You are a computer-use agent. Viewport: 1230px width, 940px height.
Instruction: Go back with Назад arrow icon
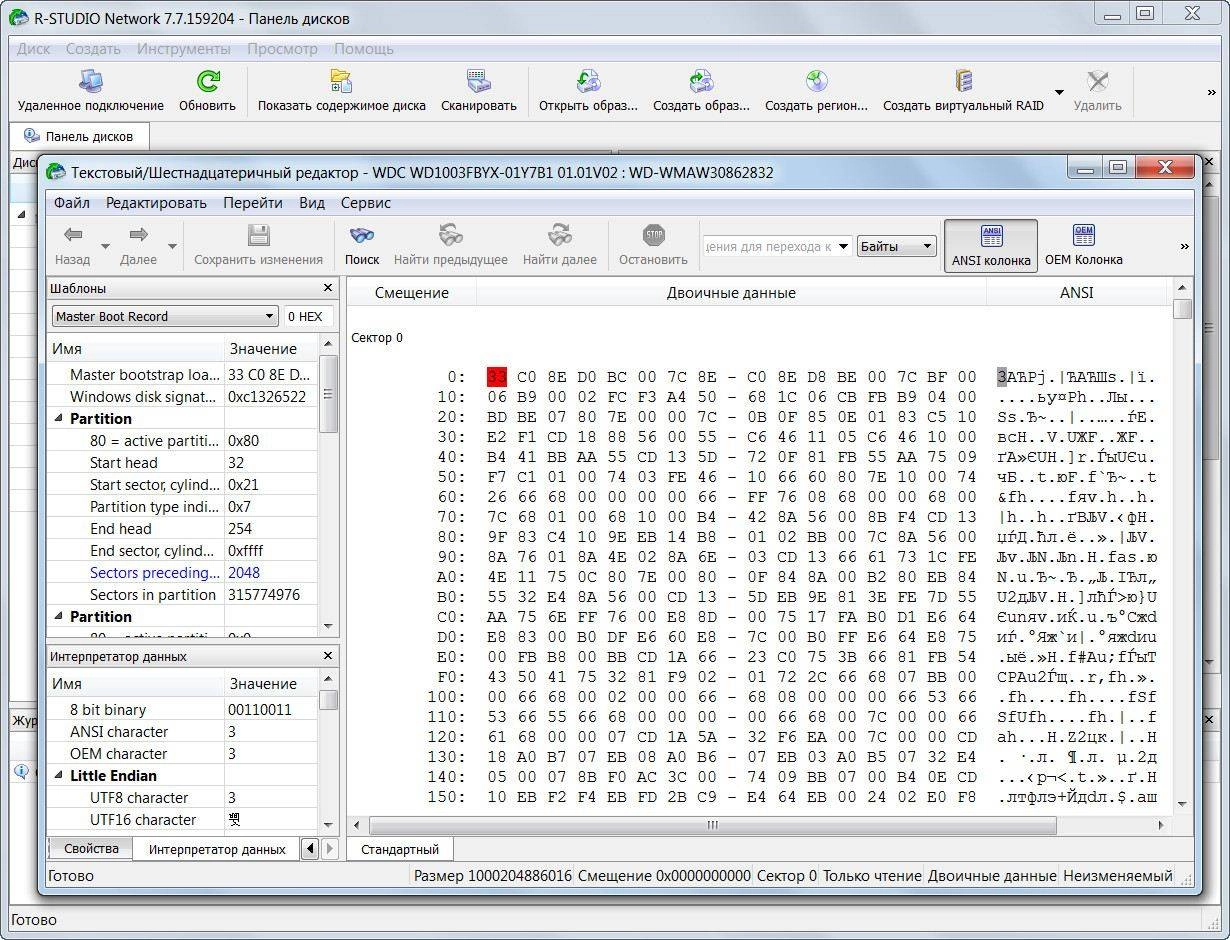(72, 235)
